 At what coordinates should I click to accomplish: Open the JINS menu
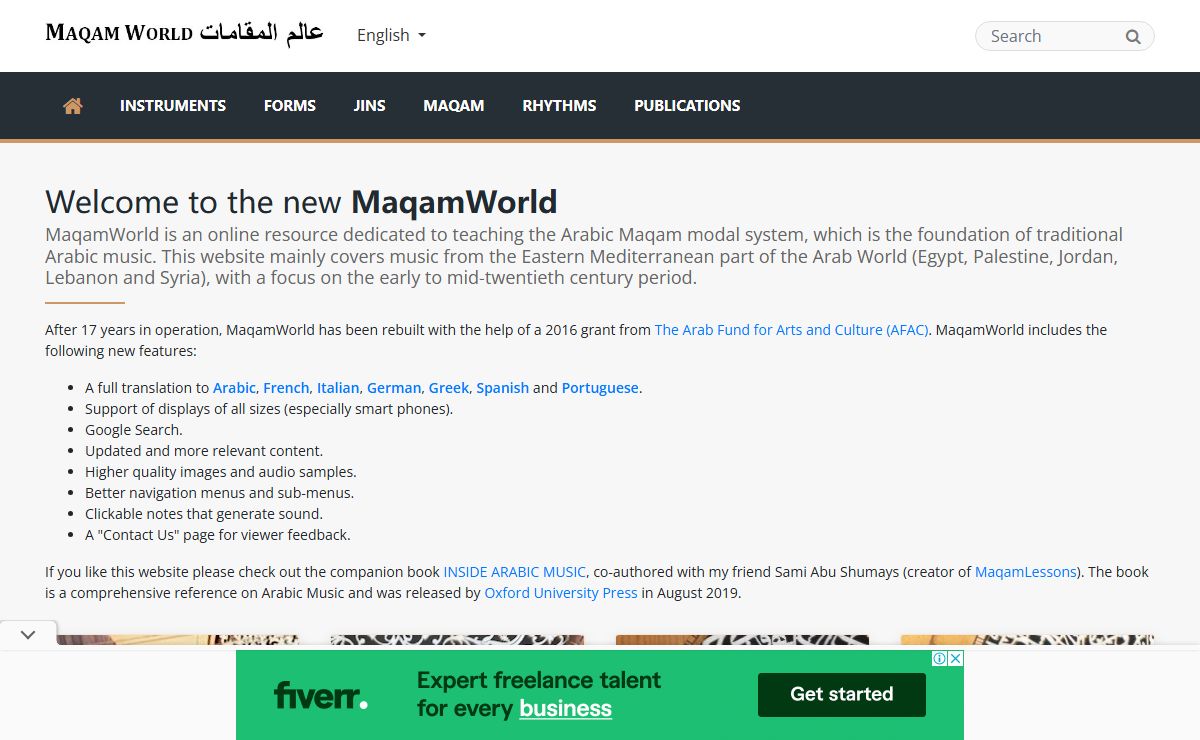click(370, 106)
